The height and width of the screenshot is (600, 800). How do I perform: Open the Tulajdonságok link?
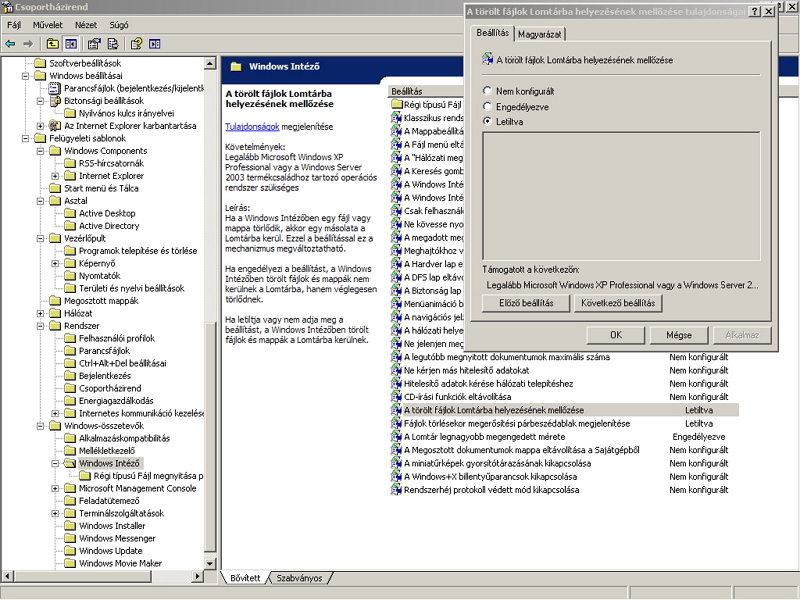252,127
